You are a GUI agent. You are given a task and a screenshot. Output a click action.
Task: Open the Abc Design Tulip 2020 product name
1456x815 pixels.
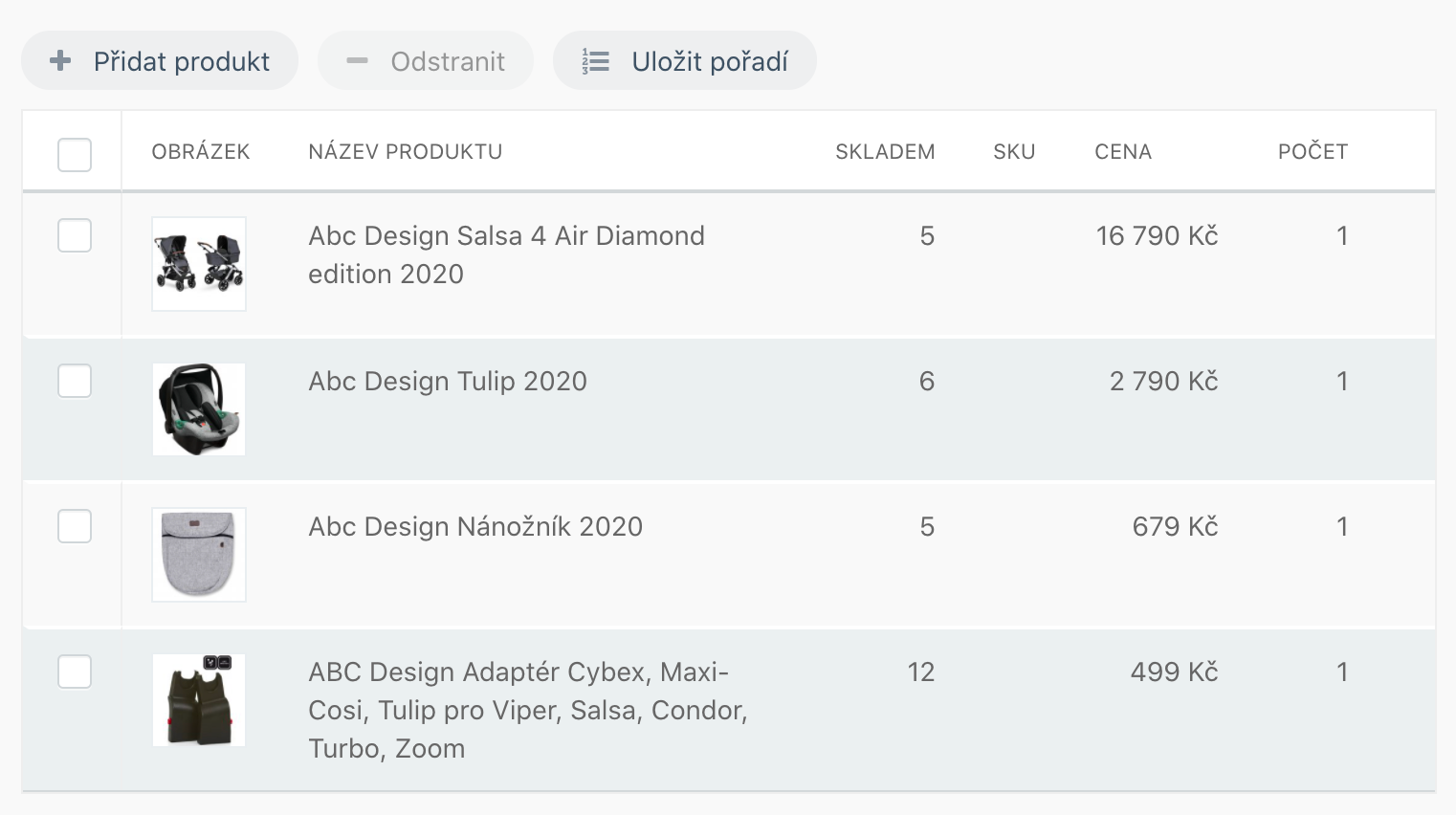[x=447, y=381]
